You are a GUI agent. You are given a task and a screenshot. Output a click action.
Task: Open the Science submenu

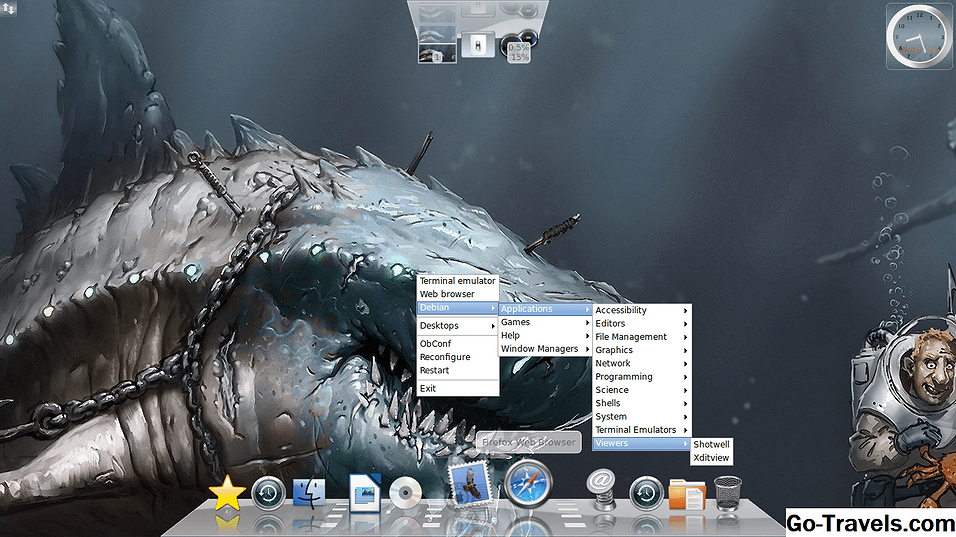(641, 390)
